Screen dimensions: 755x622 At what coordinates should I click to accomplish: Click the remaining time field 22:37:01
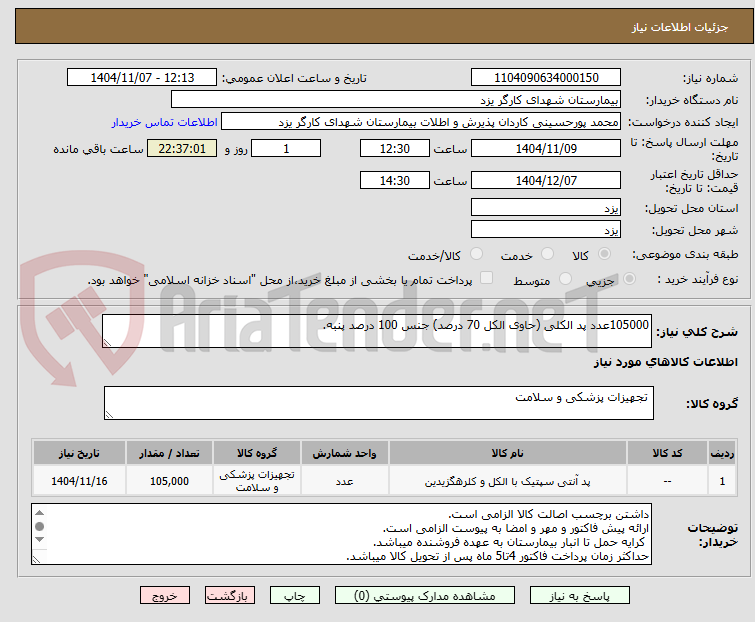(x=182, y=148)
